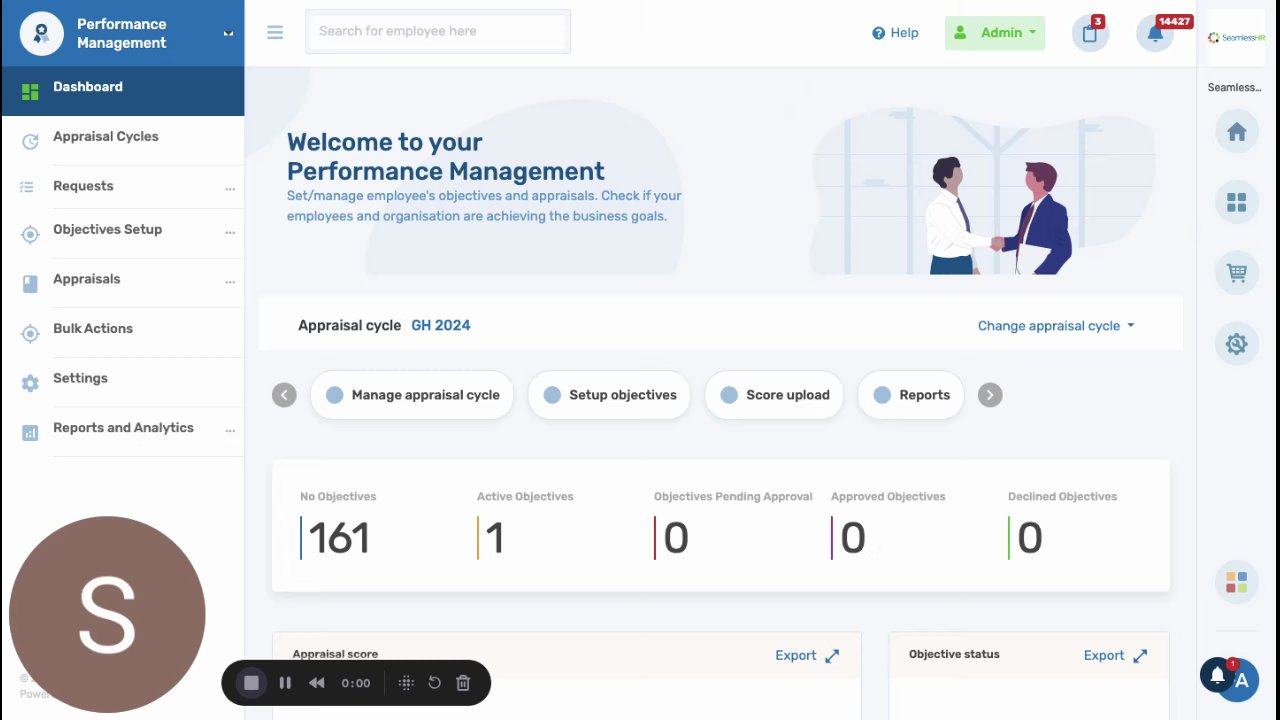This screenshot has width=1280, height=720.
Task: Click the multicolored apps icon
Action: coord(1237,582)
